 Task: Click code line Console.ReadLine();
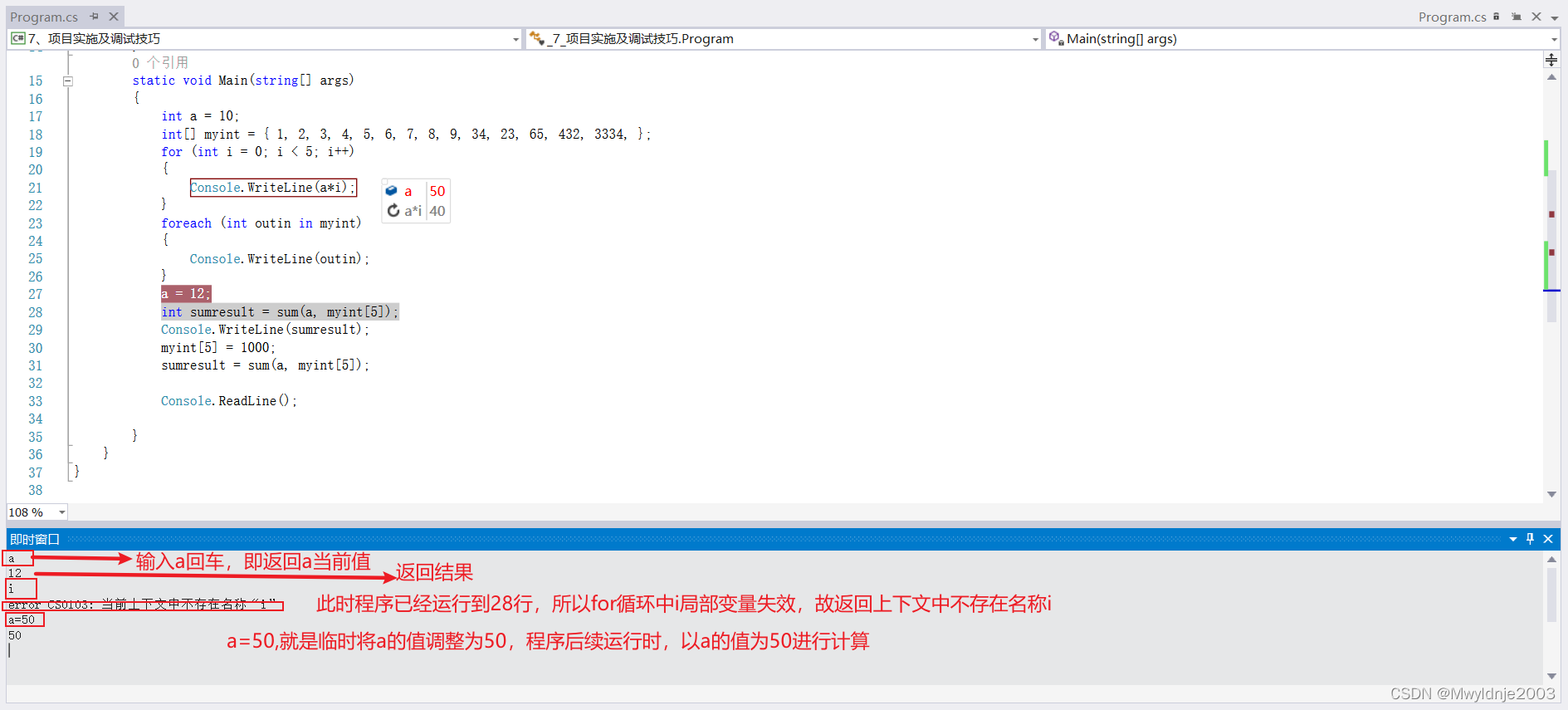(x=229, y=401)
